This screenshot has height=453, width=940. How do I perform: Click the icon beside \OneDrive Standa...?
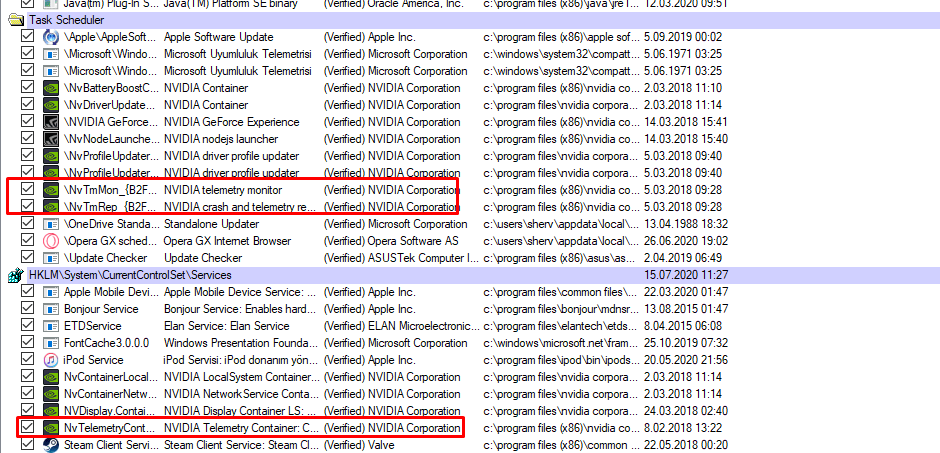point(51,224)
